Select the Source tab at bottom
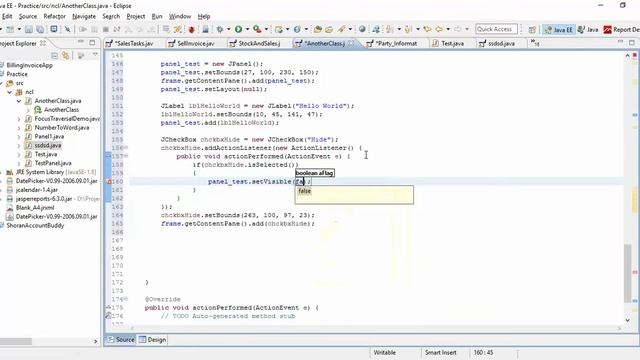640x360 pixels. click(120, 340)
